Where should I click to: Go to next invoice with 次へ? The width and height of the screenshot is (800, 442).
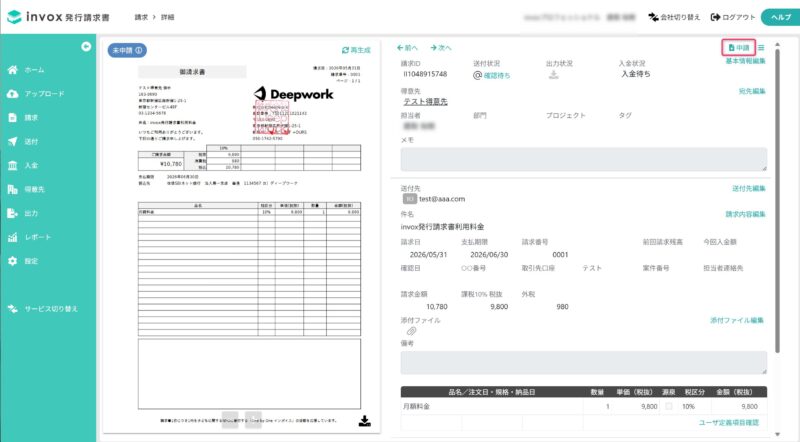440,48
